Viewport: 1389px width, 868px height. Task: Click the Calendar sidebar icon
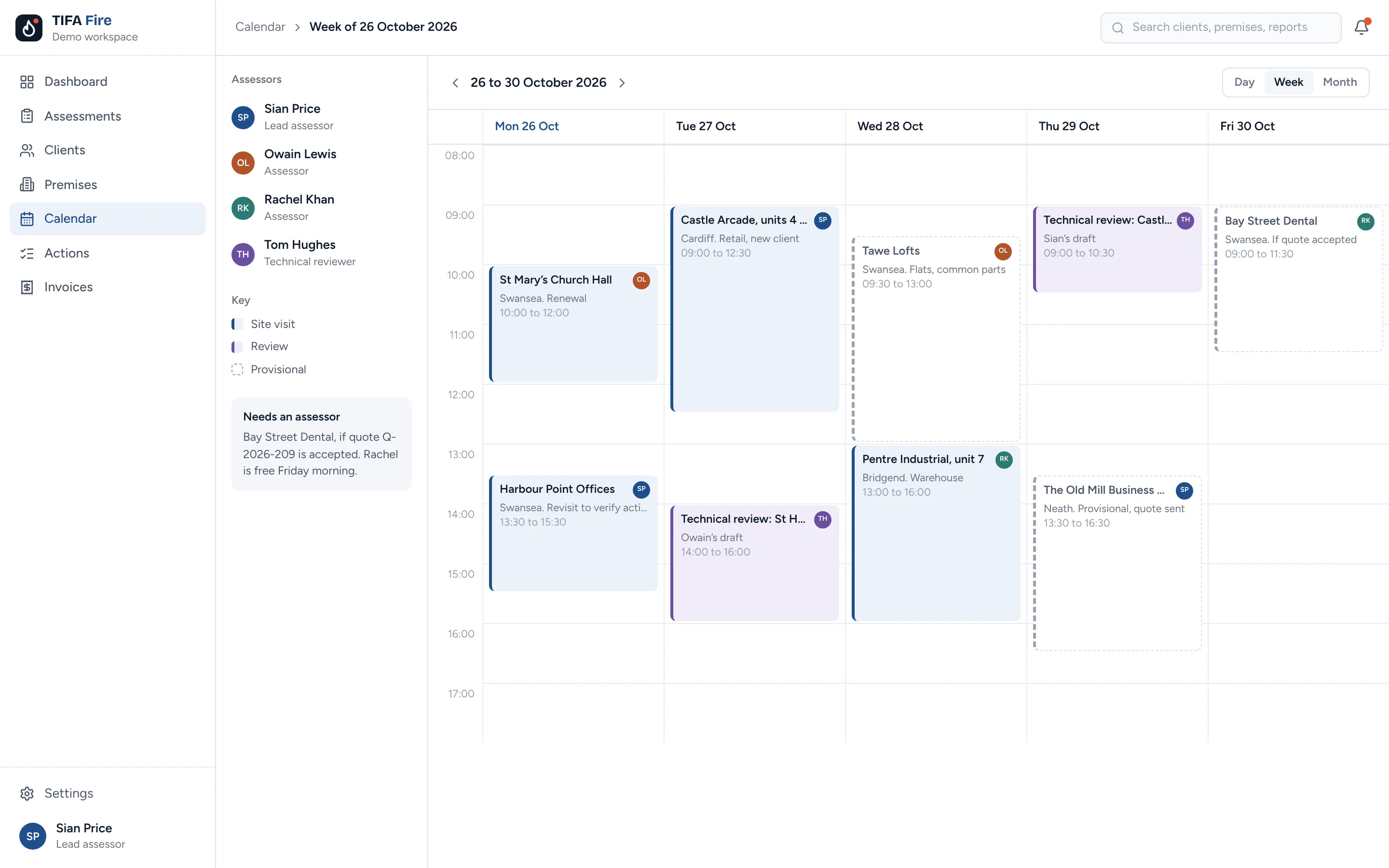[x=27, y=219]
